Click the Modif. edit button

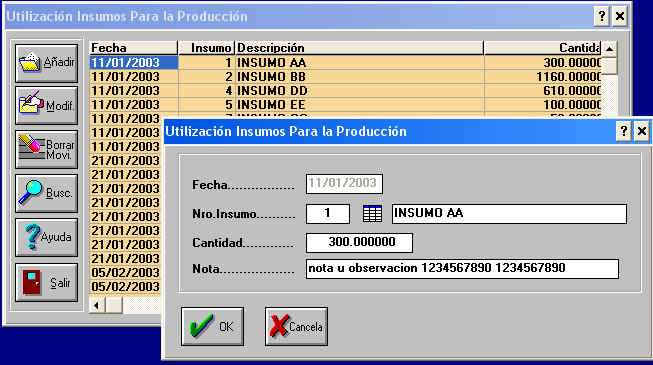point(47,106)
